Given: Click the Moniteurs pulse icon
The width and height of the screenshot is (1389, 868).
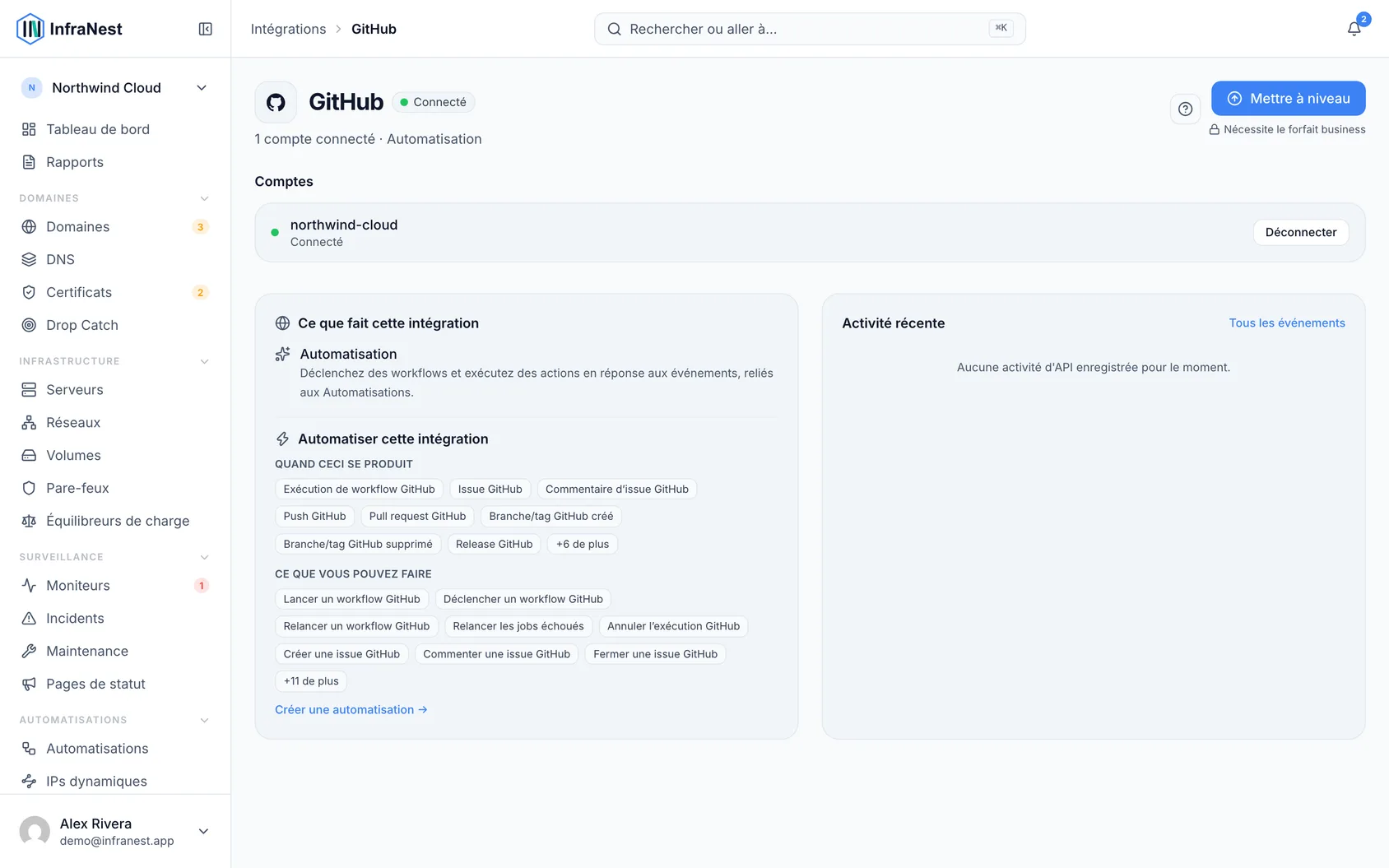Looking at the screenshot, I should (29, 585).
